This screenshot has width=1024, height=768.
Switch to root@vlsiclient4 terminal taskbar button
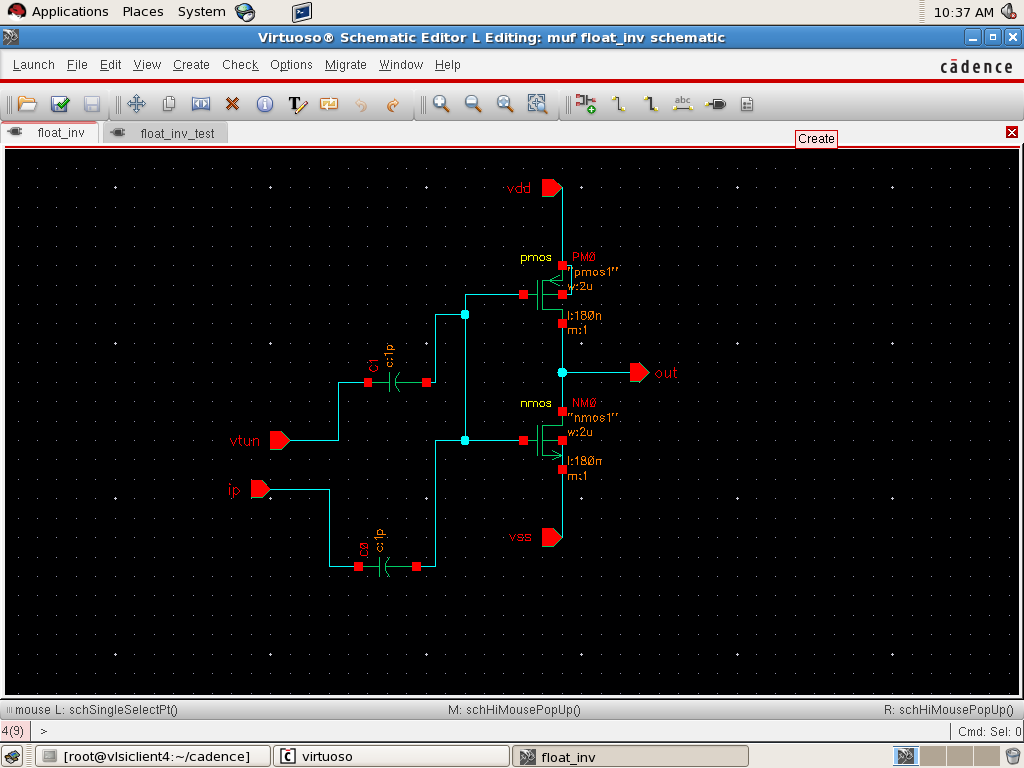[x=152, y=756]
